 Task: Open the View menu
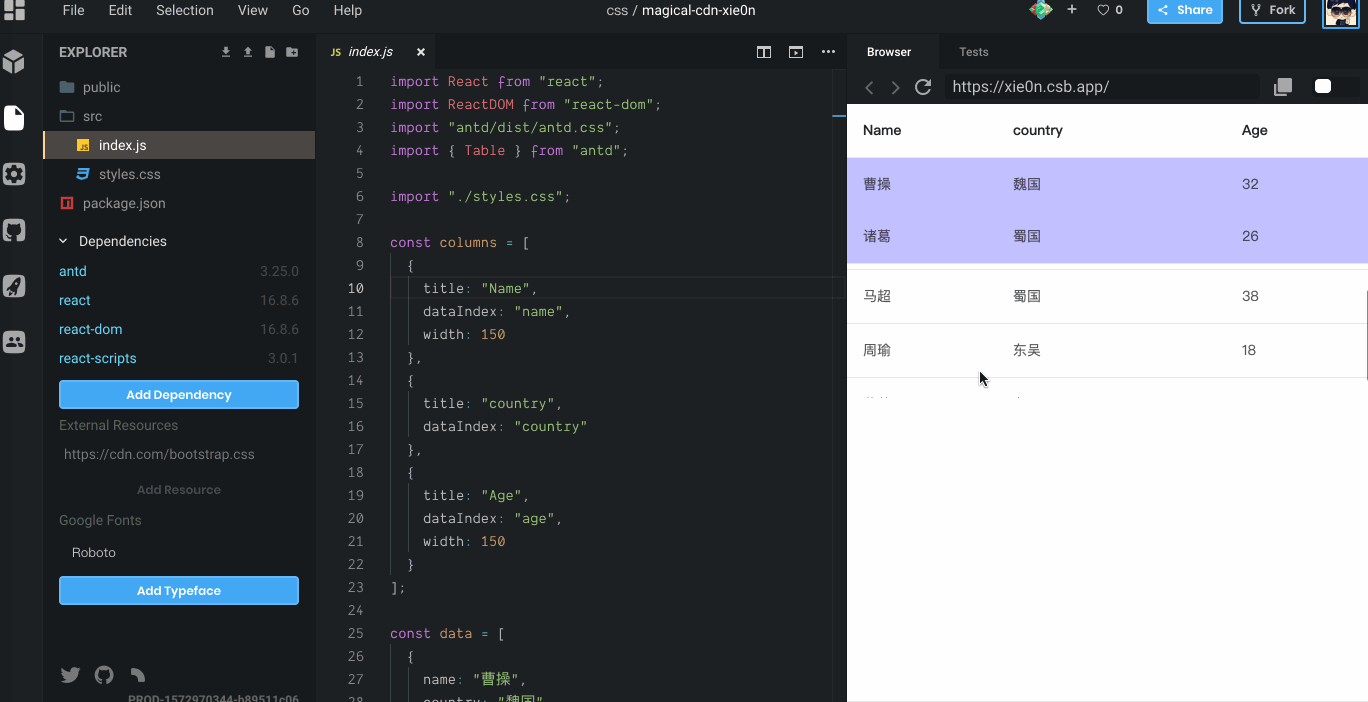[253, 10]
